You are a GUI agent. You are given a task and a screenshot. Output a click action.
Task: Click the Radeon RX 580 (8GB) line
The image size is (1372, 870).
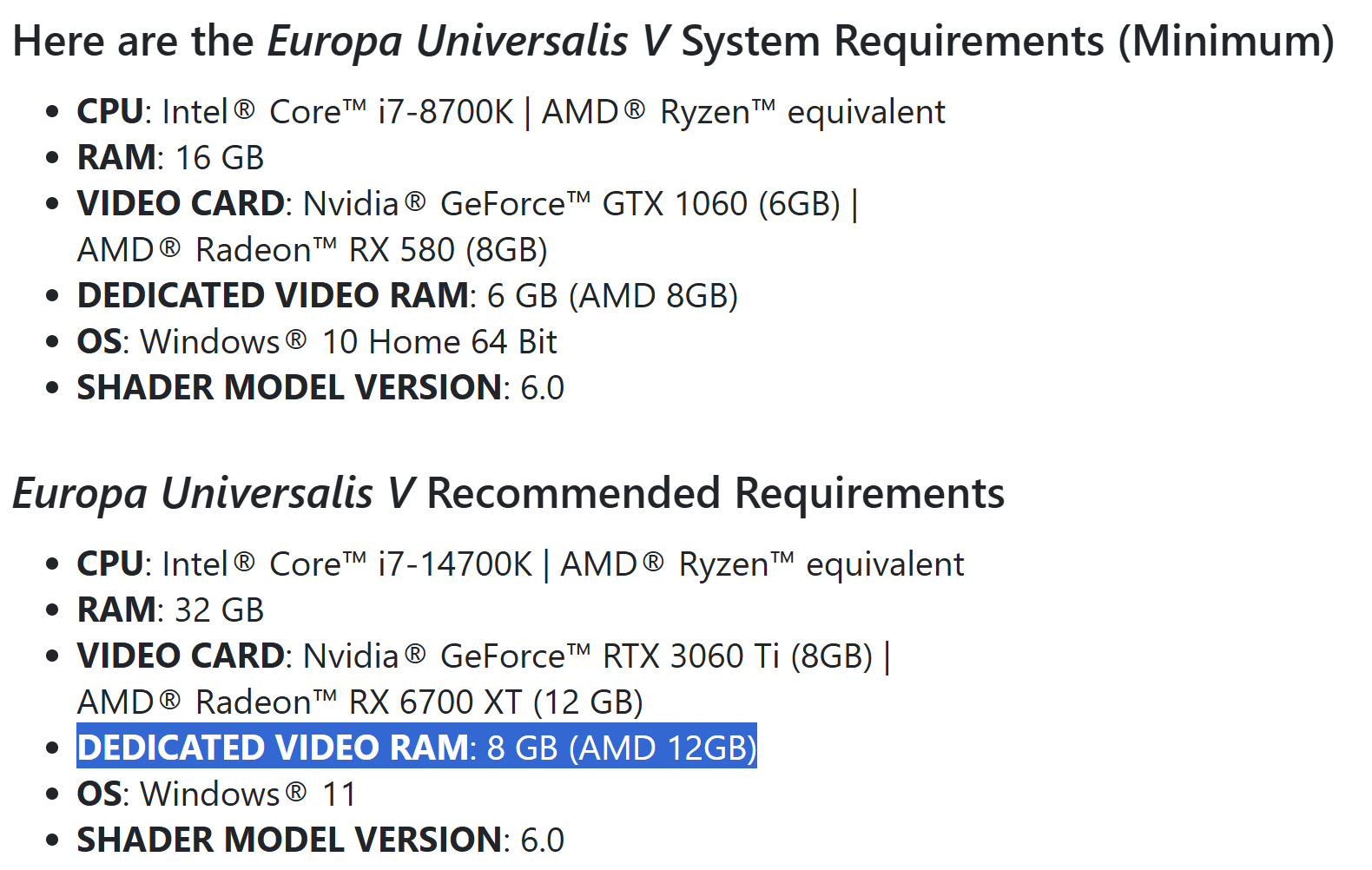(x=312, y=250)
